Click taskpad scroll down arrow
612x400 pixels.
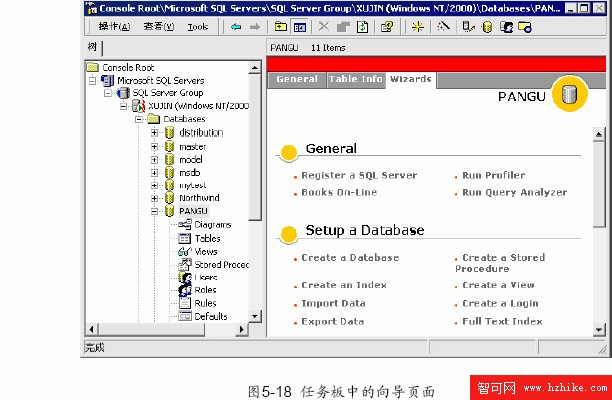click(x=599, y=330)
